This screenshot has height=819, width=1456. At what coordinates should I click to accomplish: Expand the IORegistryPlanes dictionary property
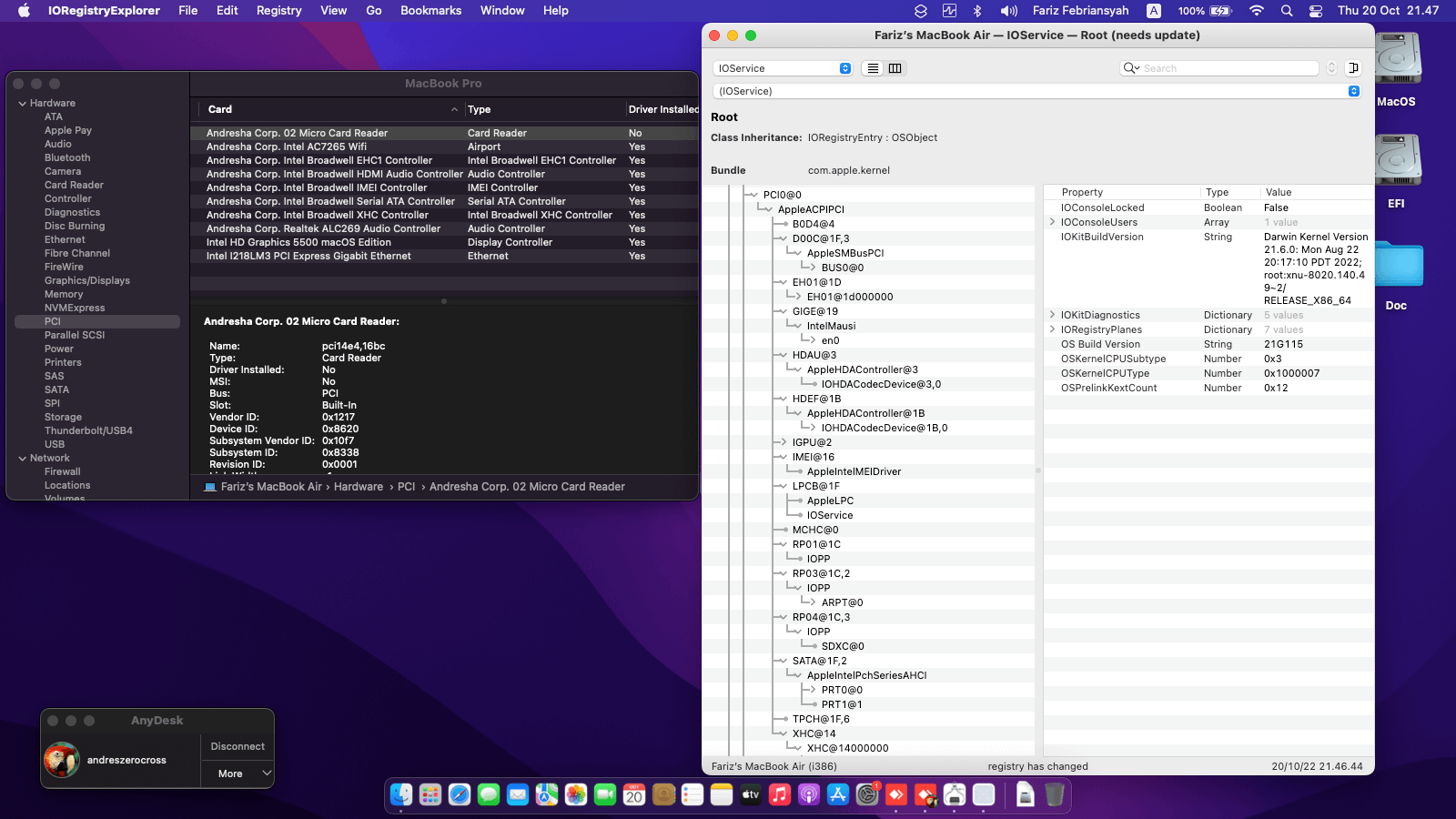[x=1053, y=329]
